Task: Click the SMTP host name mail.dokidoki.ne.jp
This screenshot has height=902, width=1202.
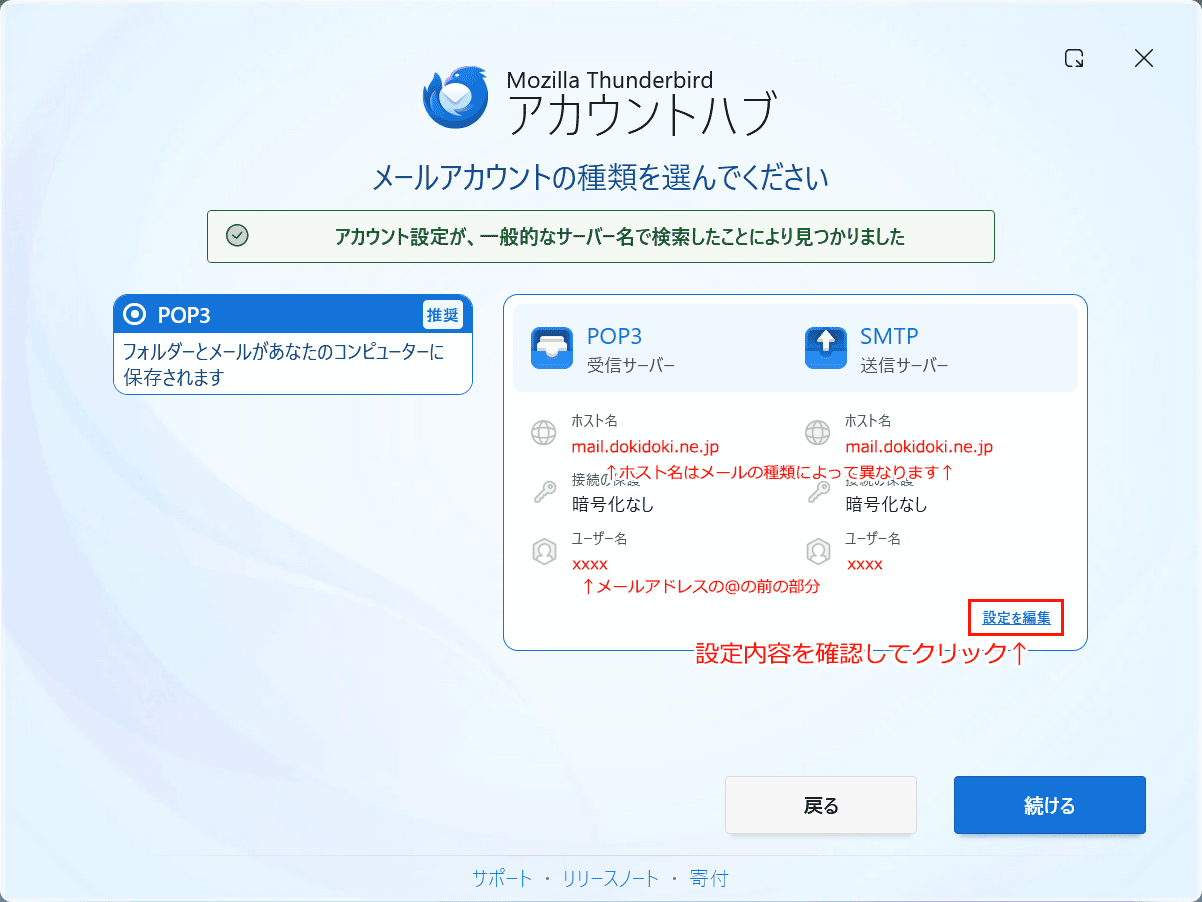Action: coord(919,447)
